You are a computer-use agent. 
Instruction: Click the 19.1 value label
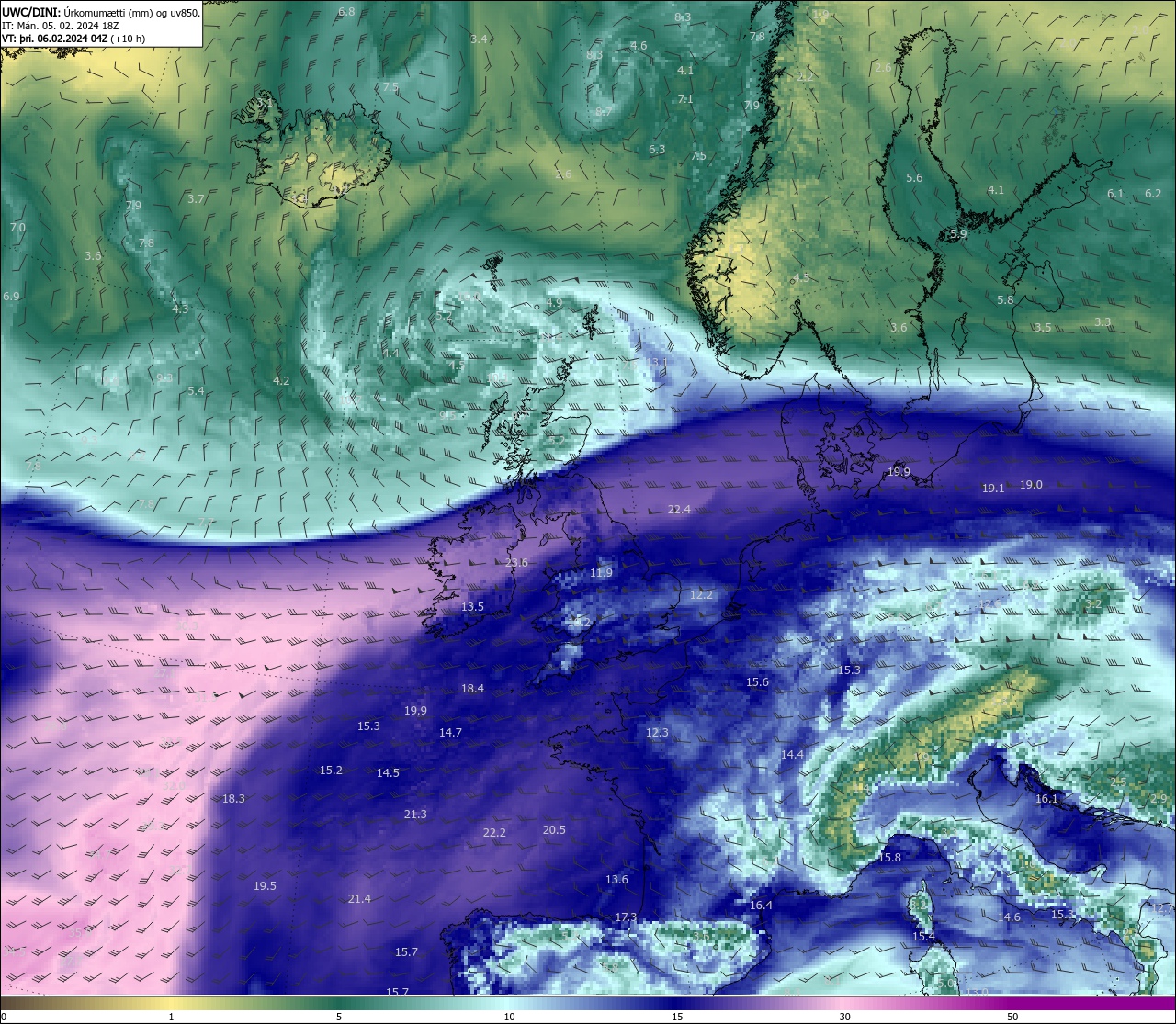click(993, 489)
